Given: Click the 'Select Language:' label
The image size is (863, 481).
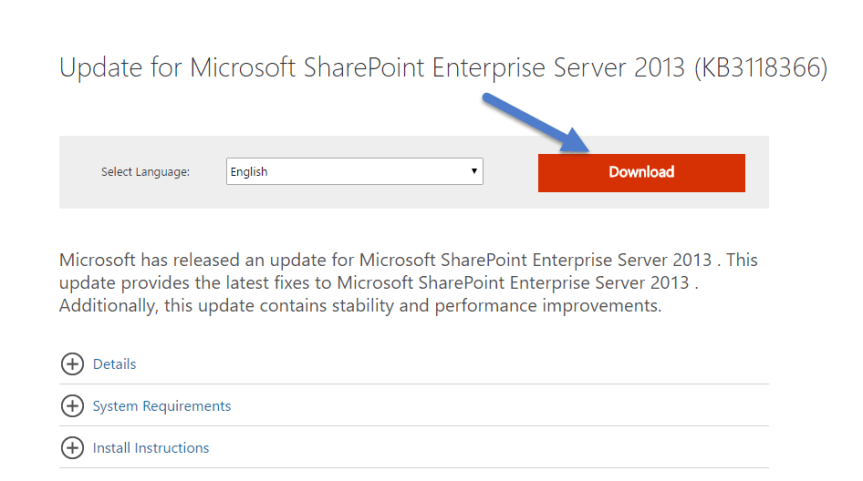Looking at the screenshot, I should (x=146, y=172).
